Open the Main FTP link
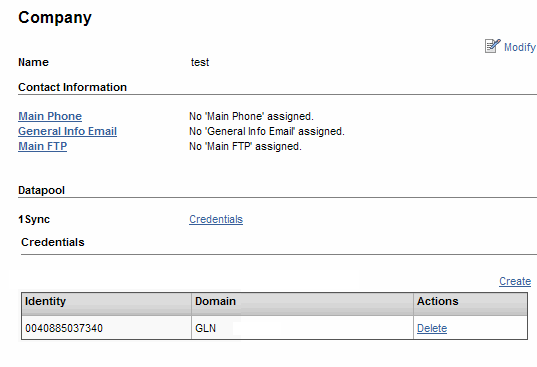This screenshot has width=537, height=367. [42, 147]
